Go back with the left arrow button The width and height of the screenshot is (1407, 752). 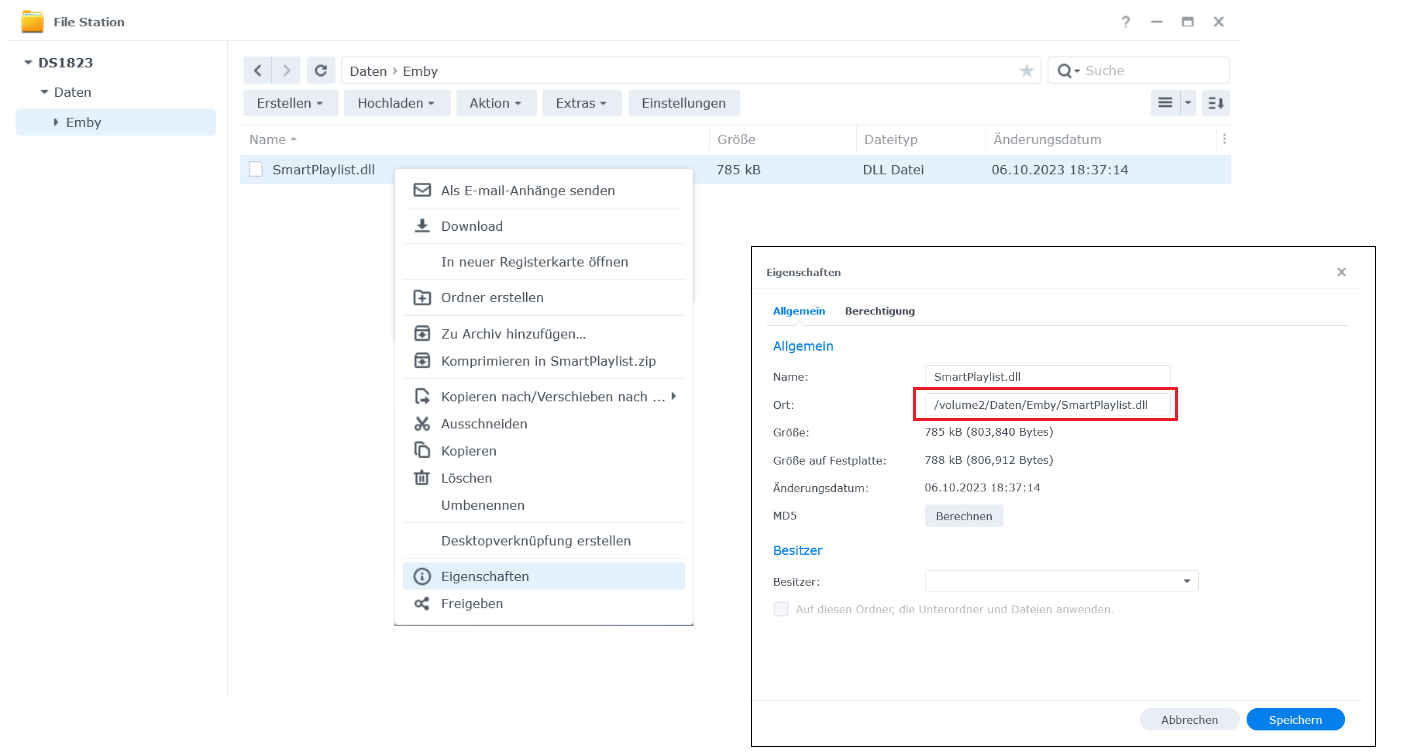coord(258,71)
